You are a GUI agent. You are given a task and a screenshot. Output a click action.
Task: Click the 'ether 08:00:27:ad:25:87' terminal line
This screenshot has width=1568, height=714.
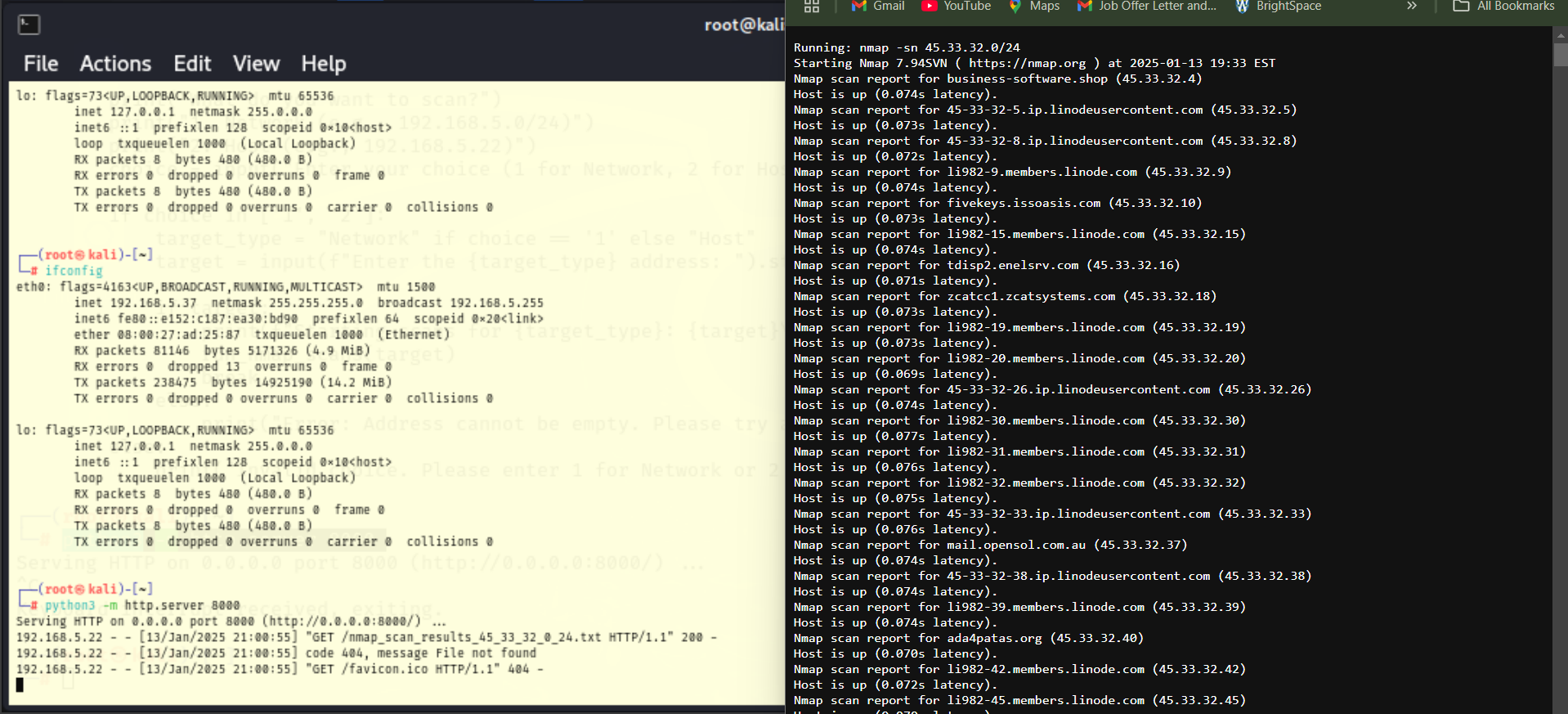tap(262, 335)
